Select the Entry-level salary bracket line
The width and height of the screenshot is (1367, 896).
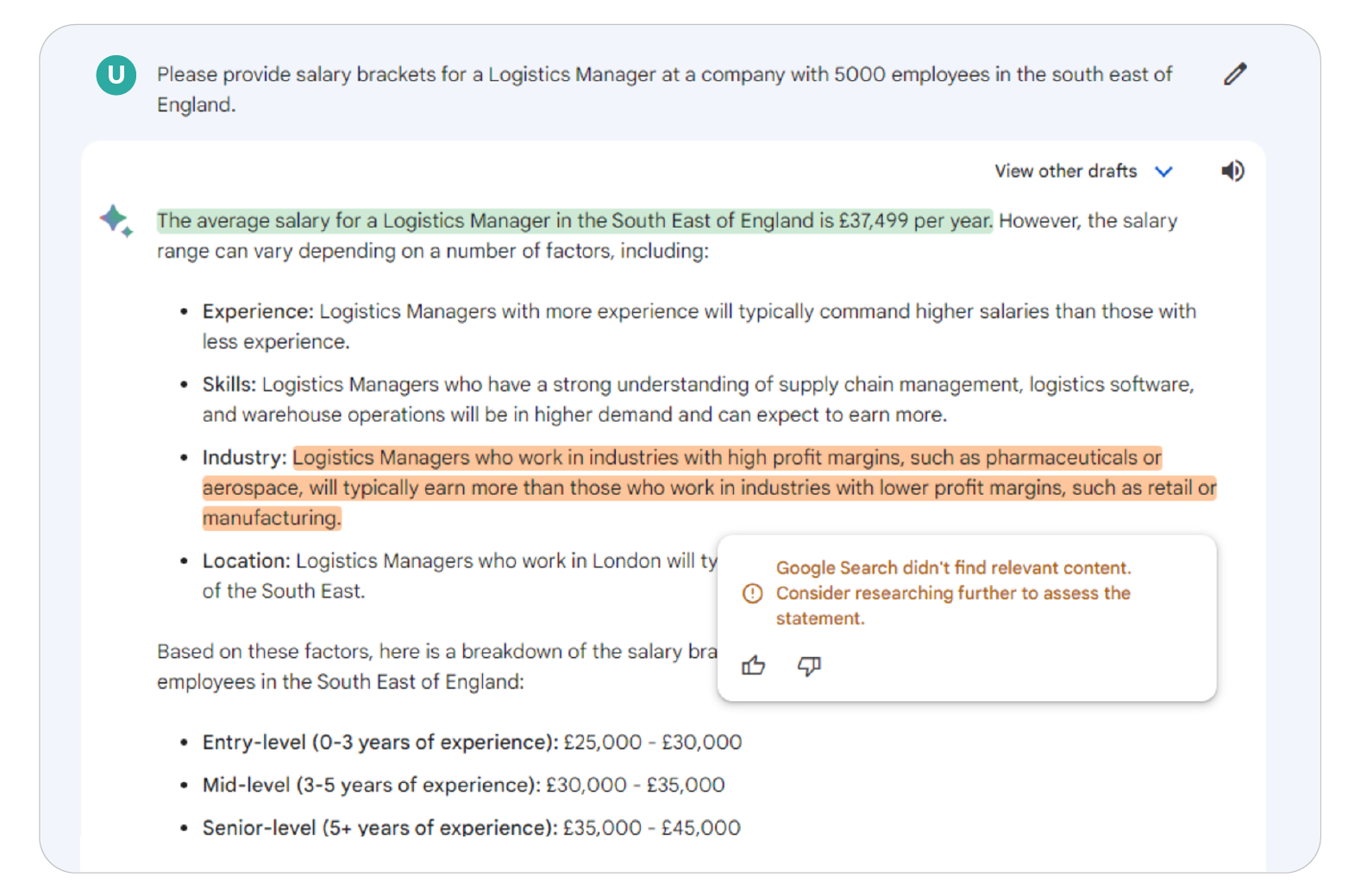click(x=472, y=742)
